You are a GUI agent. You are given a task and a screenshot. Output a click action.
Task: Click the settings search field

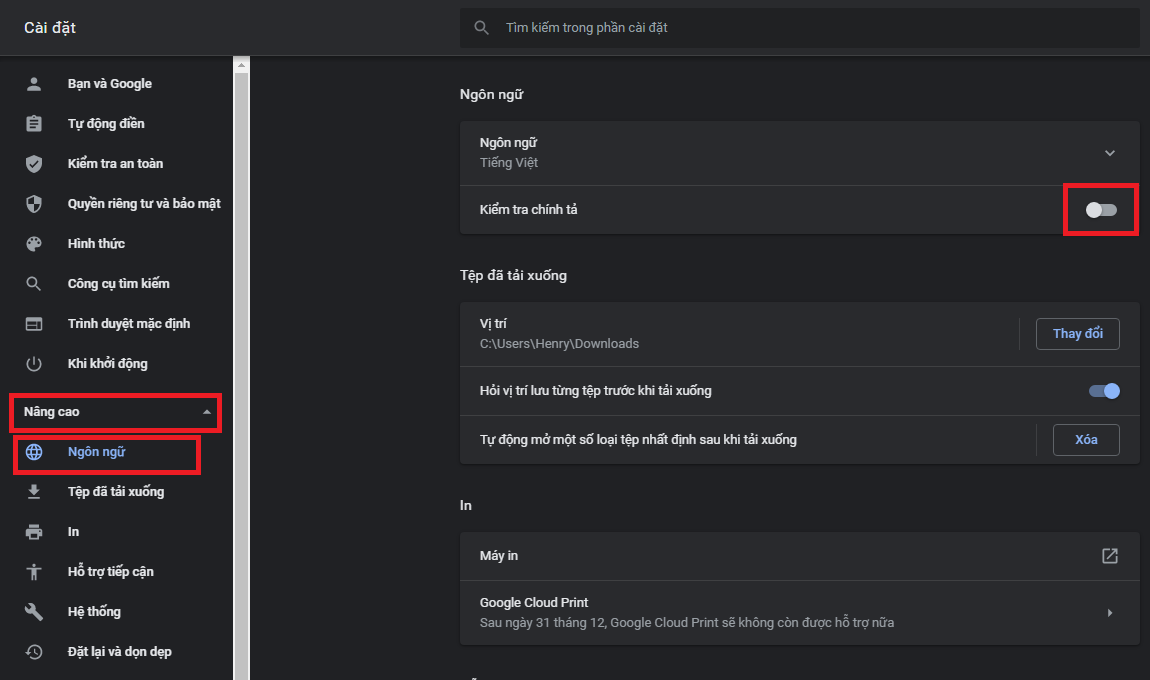point(799,28)
